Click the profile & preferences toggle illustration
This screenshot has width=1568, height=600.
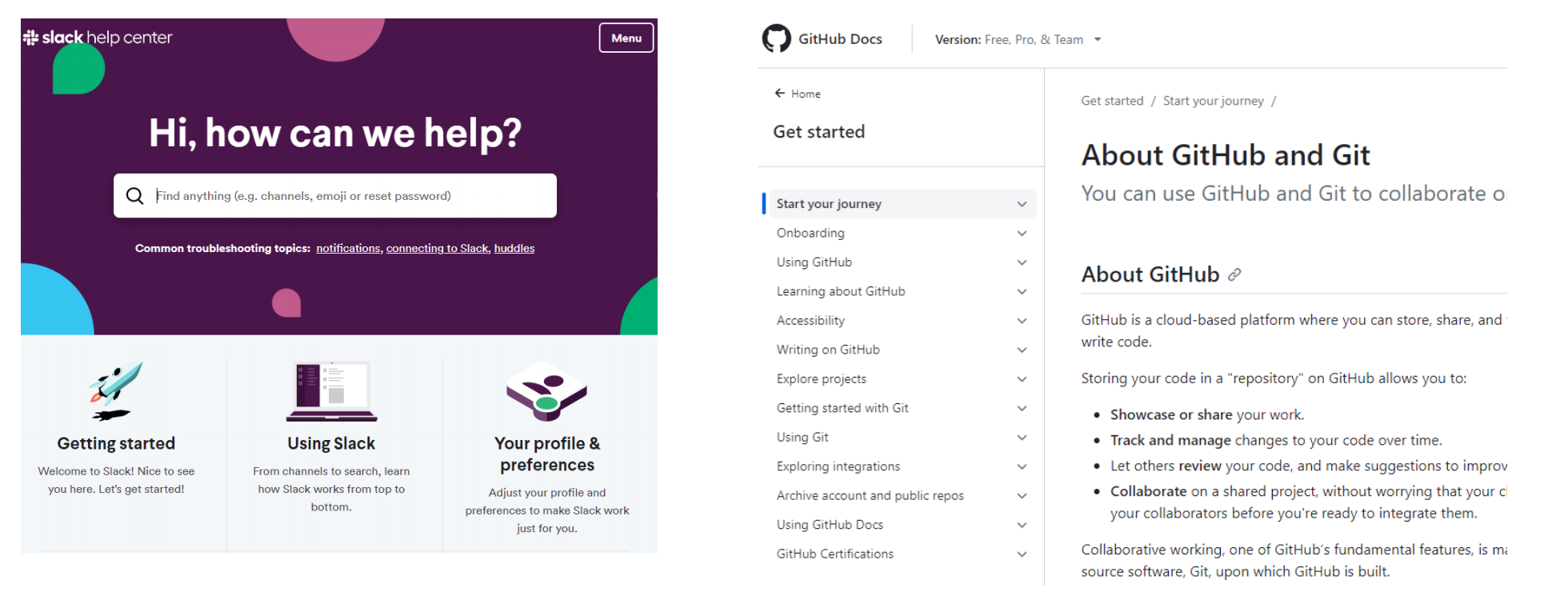pos(547,391)
